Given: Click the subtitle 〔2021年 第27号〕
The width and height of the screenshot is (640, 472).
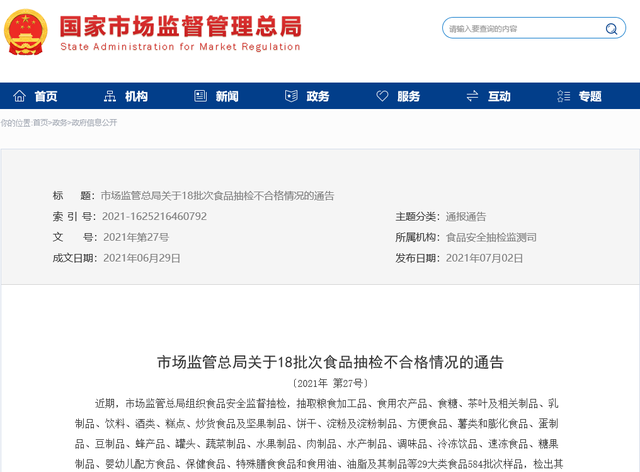Looking at the screenshot, I should tap(330, 383).
